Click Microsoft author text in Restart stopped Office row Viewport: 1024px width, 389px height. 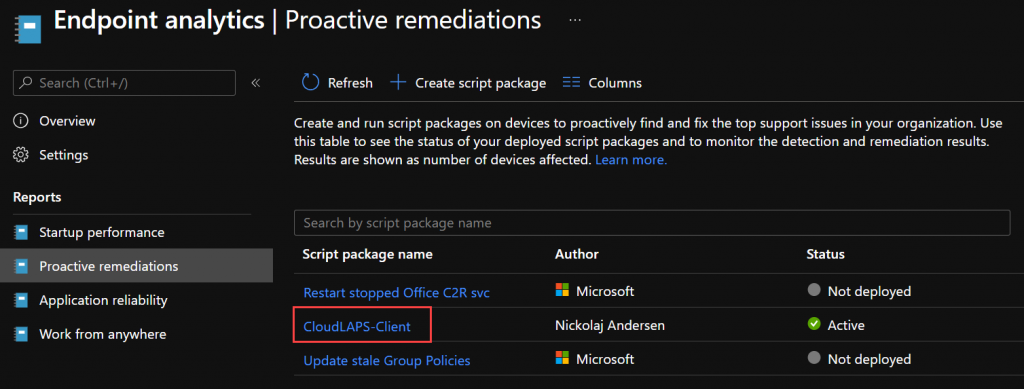coord(605,291)
